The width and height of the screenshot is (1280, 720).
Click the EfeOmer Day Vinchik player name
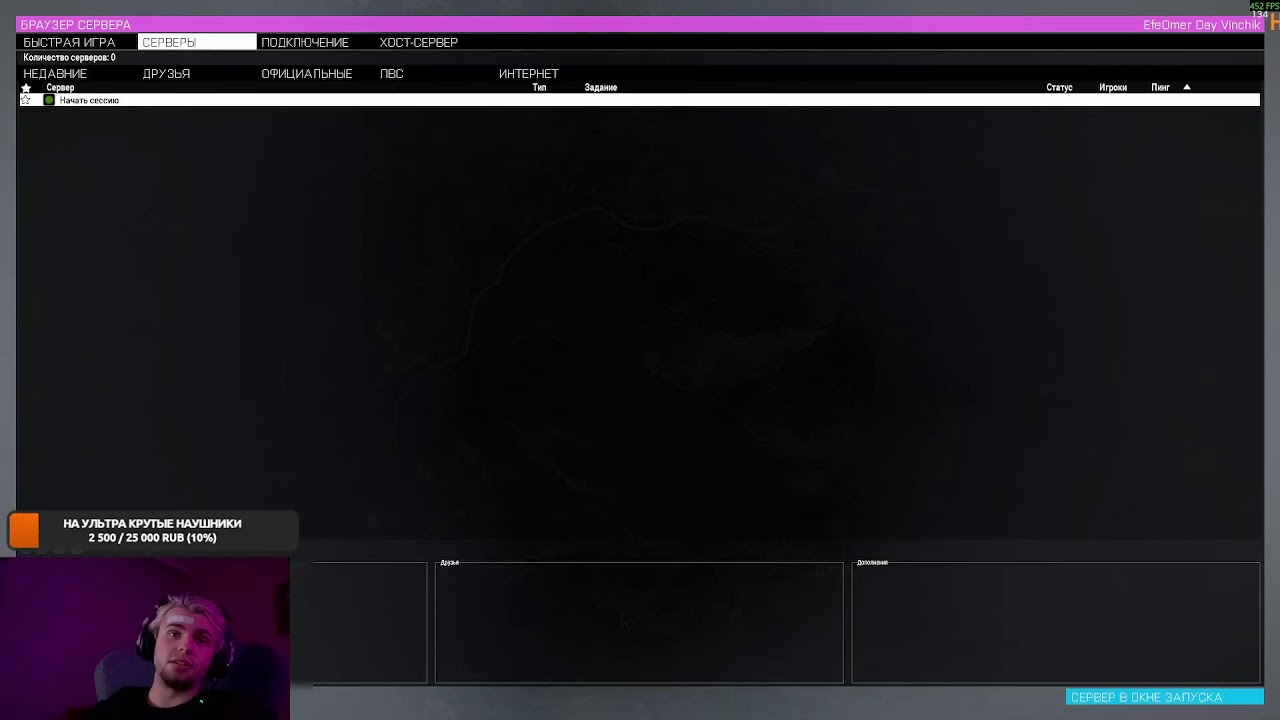coord(1201,25)
